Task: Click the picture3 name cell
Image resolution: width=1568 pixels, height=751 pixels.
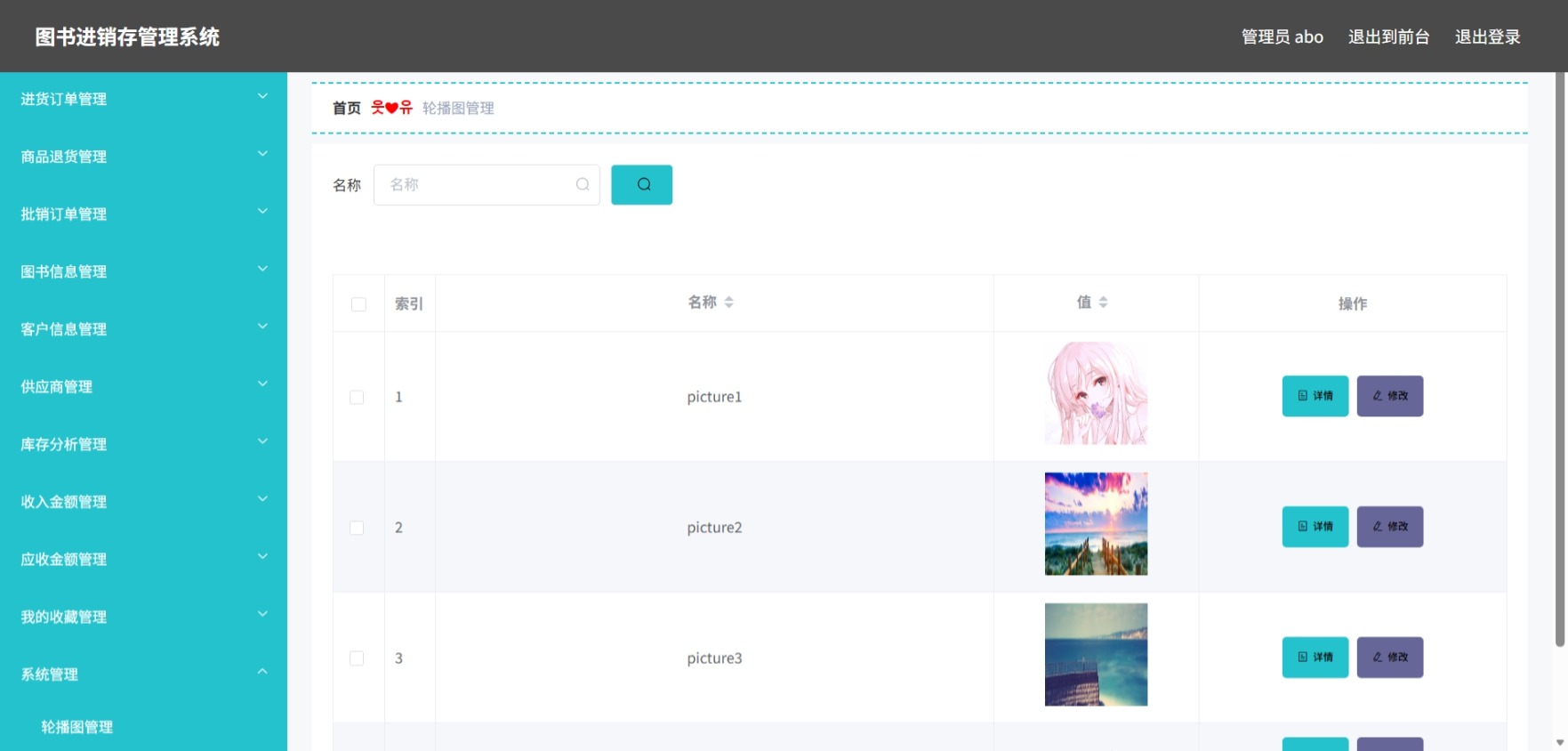Action: (714, 658)
